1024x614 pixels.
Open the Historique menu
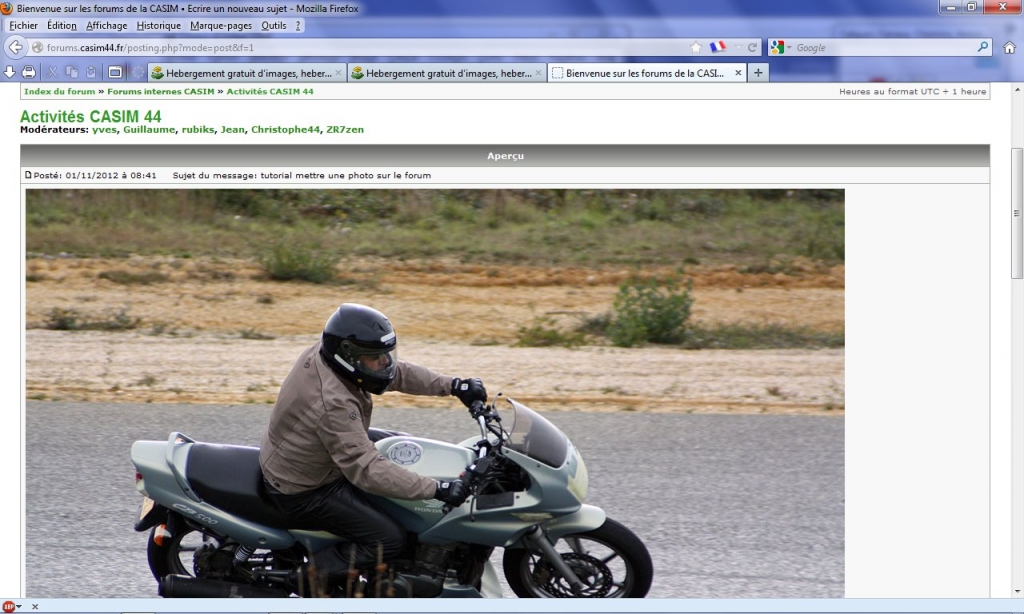tap(159, 25)
